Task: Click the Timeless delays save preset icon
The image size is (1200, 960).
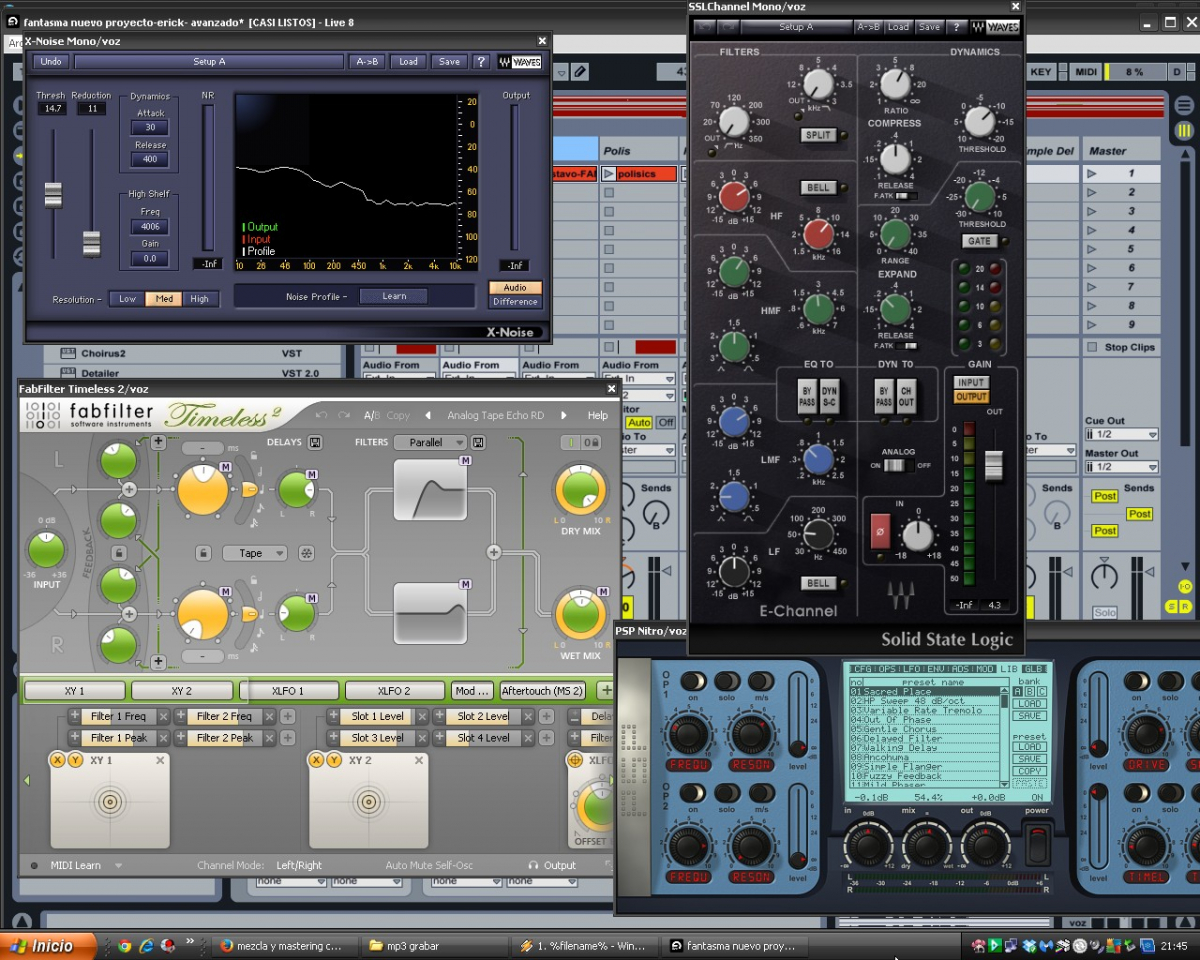Action: [x=316, y=442]
